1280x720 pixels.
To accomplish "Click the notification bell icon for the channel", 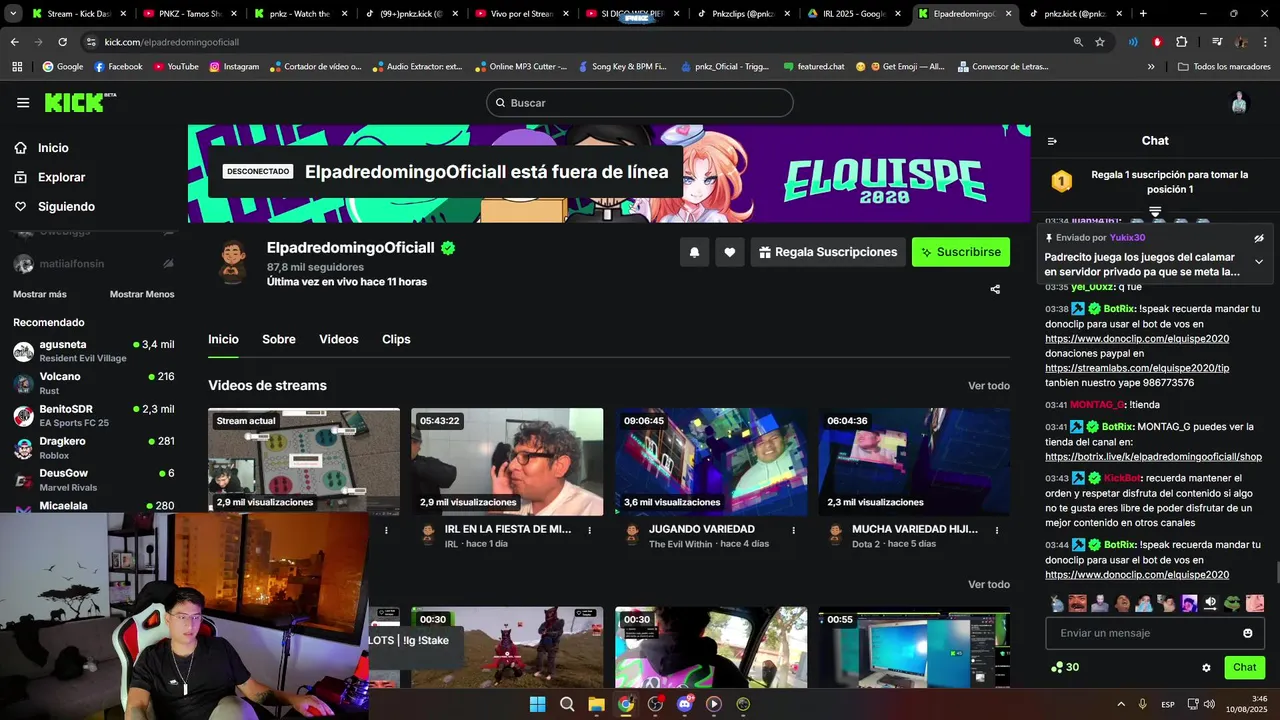I will point(695,252).
